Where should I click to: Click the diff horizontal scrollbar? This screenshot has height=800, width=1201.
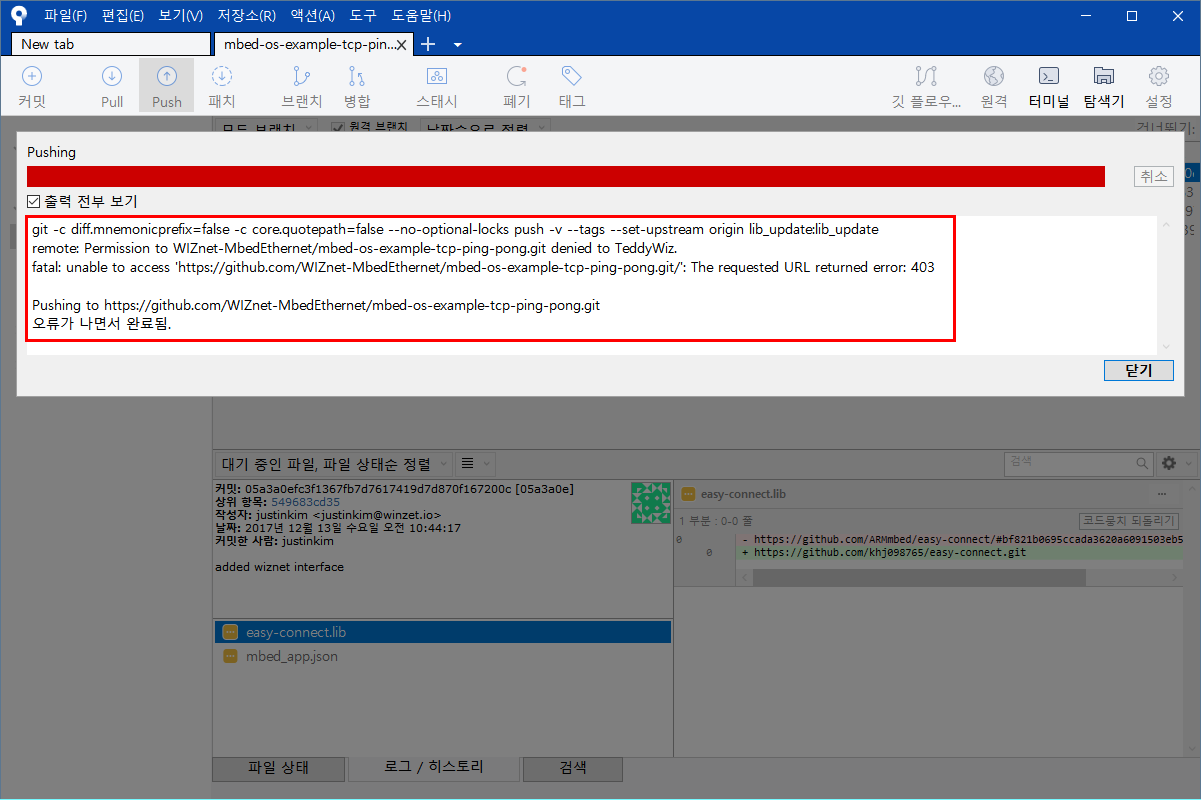click(918, 578)
